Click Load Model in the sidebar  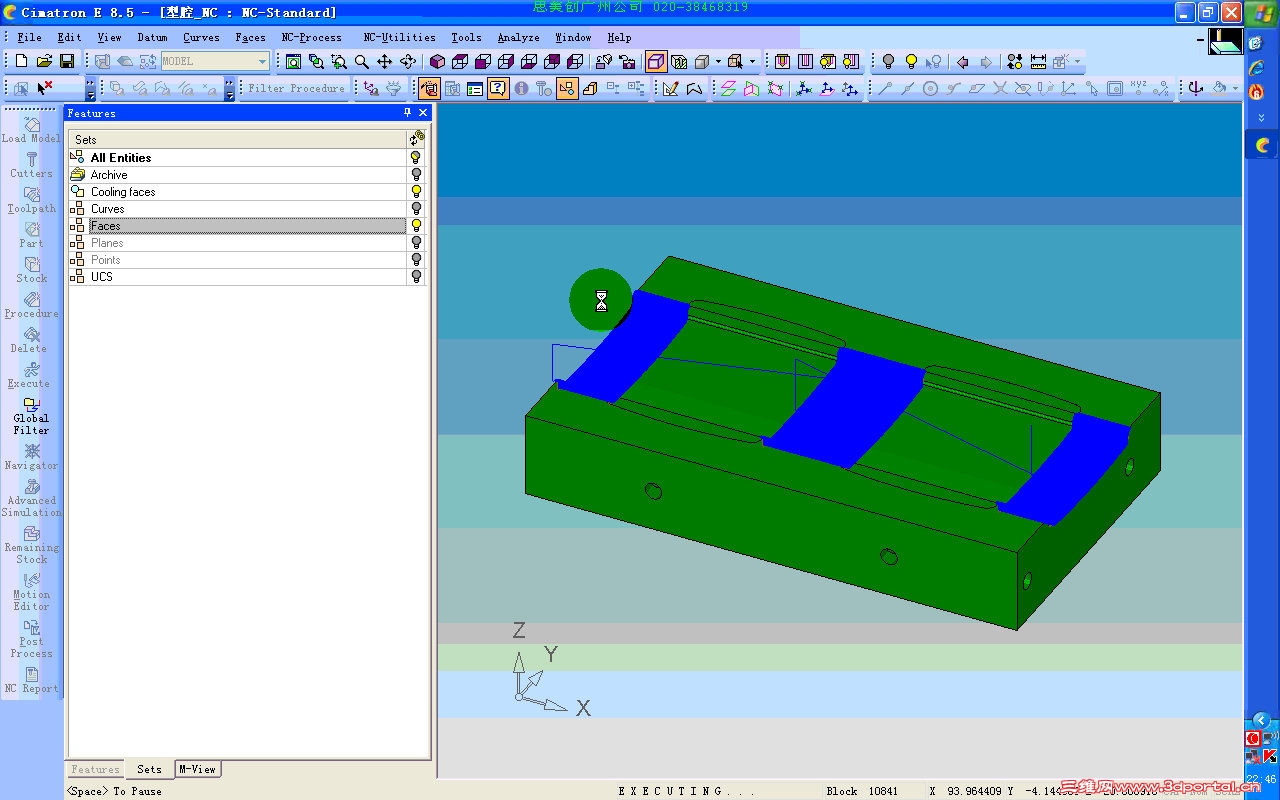coord(31,131)
